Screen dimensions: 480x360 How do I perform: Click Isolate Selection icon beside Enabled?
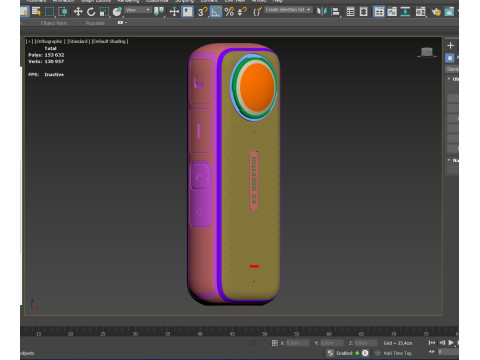click(x=330, y=353)
